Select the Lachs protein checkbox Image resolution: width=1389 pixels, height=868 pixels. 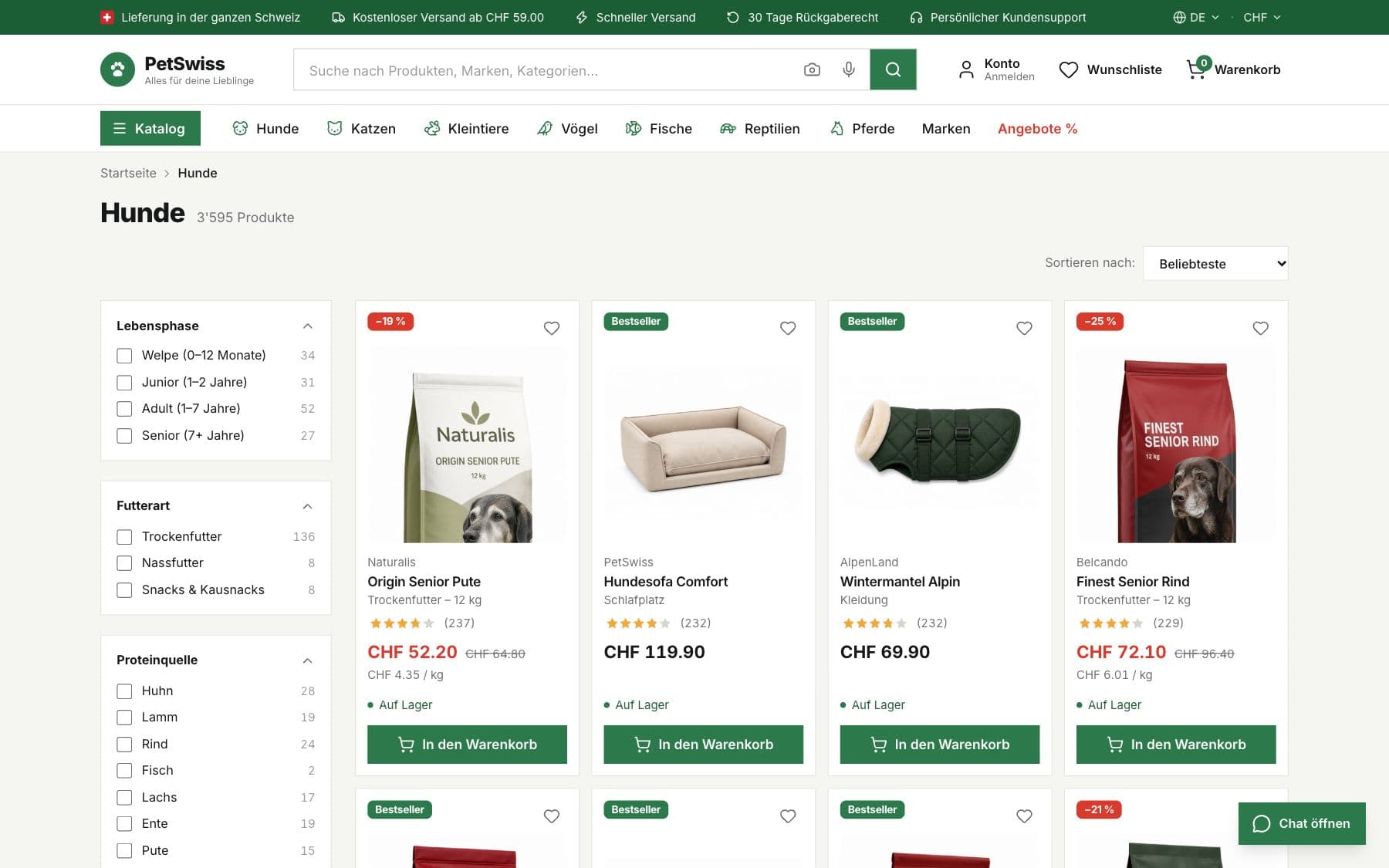(x=124, y=798)
